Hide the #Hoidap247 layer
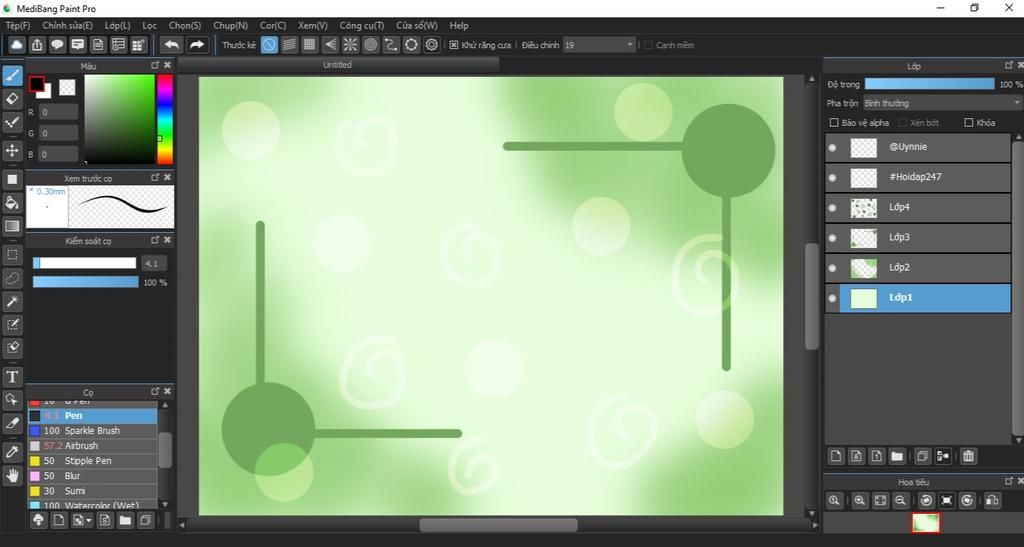This screenshot has width=1024, height=547. 832,178
